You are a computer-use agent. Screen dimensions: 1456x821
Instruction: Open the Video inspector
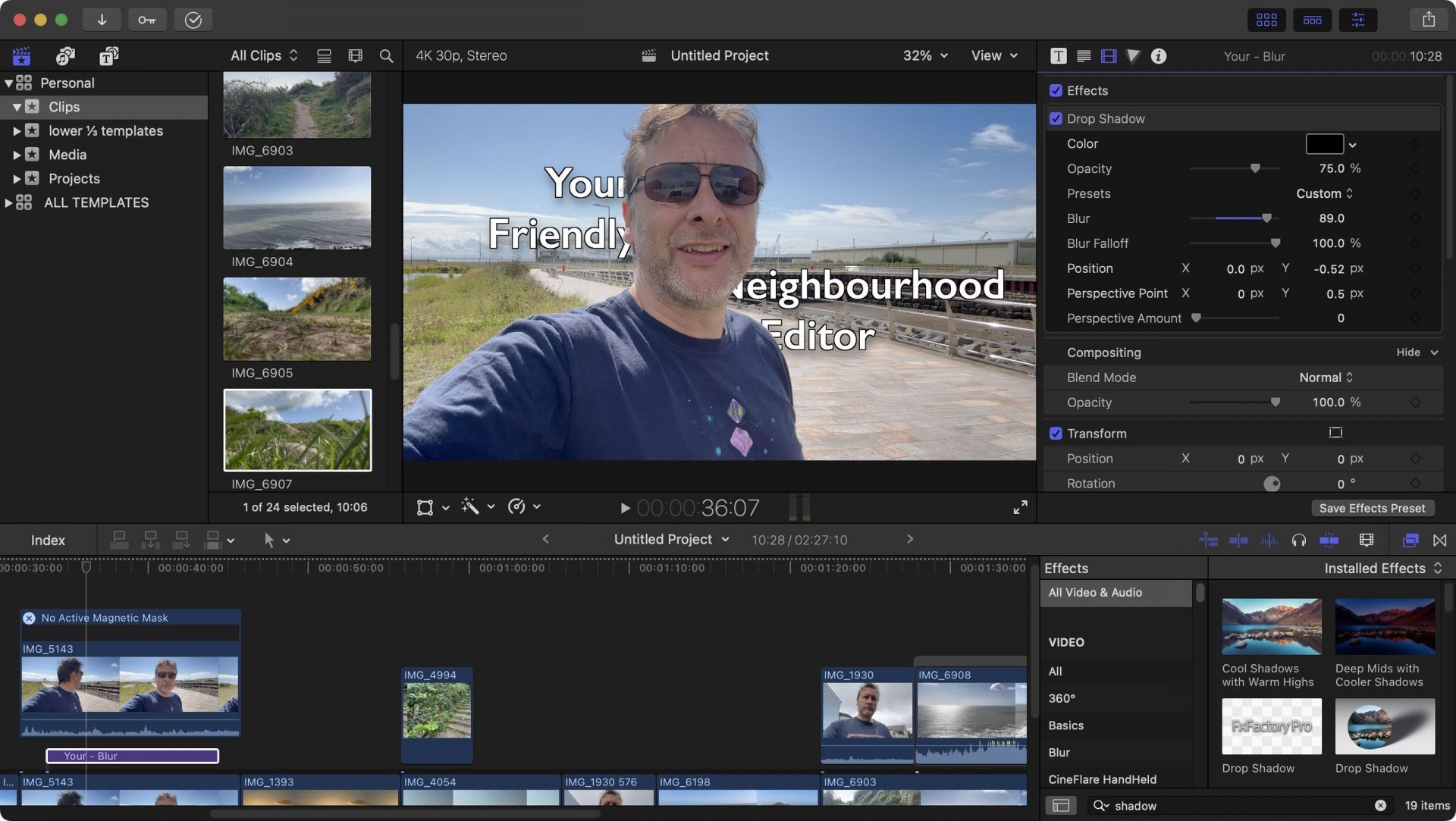click(1108, 55)
